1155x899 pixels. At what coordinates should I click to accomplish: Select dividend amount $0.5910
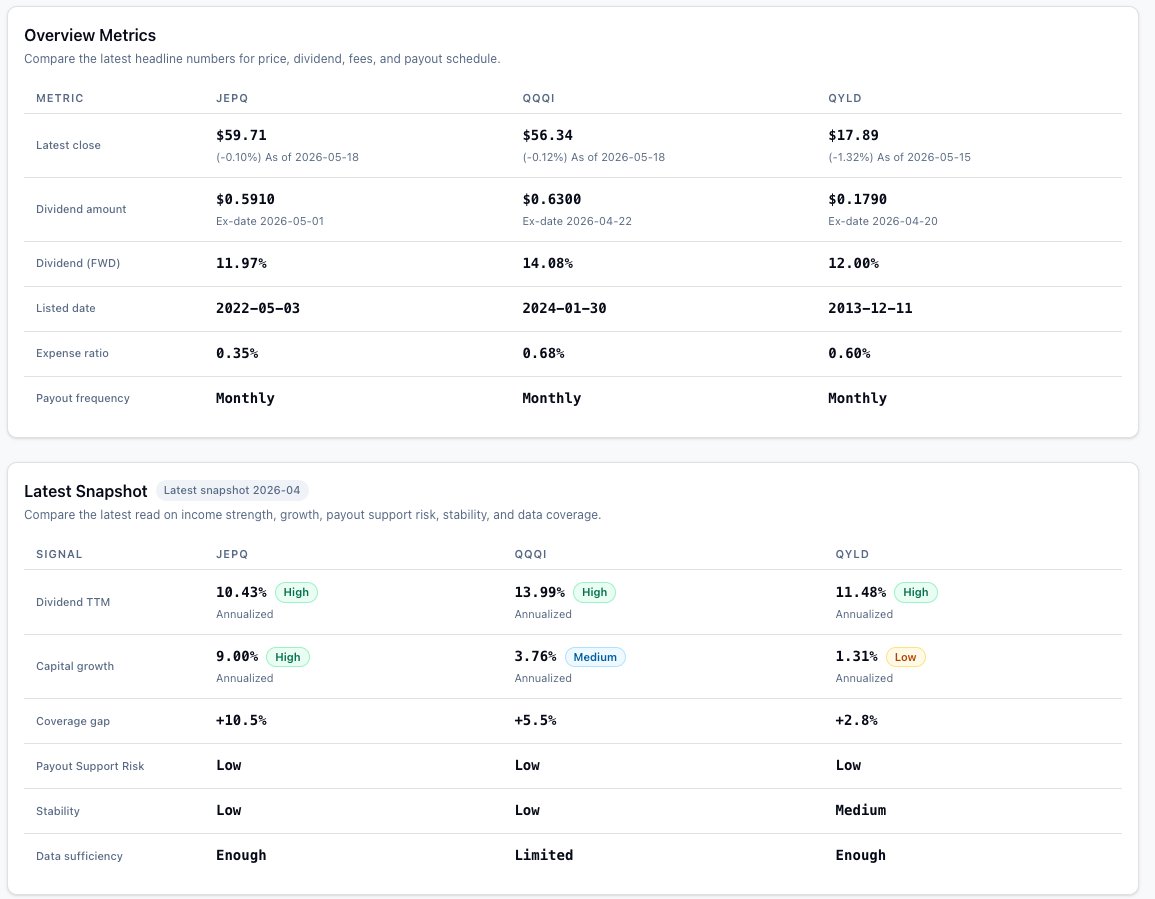[245, 199]
